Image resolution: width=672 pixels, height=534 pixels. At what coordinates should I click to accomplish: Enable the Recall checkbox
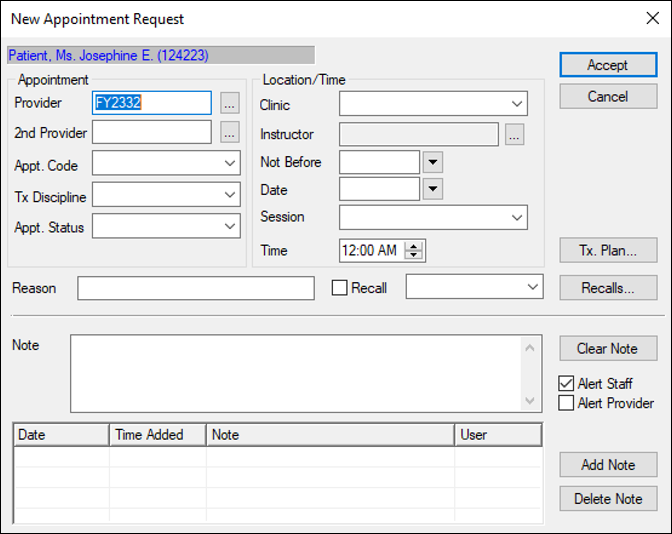(340, 288)
